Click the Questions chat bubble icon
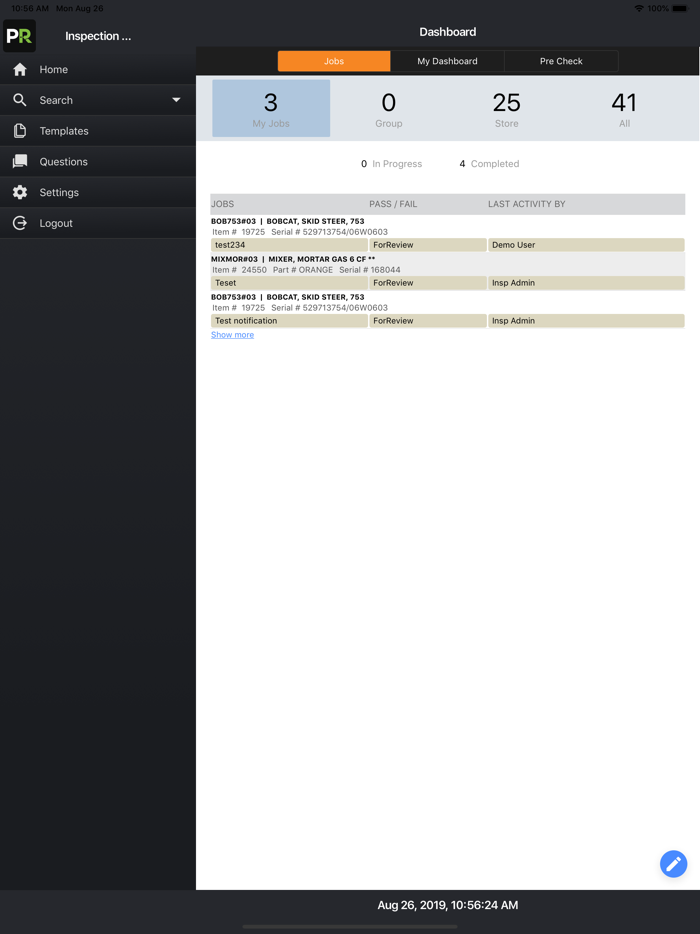 20,161
